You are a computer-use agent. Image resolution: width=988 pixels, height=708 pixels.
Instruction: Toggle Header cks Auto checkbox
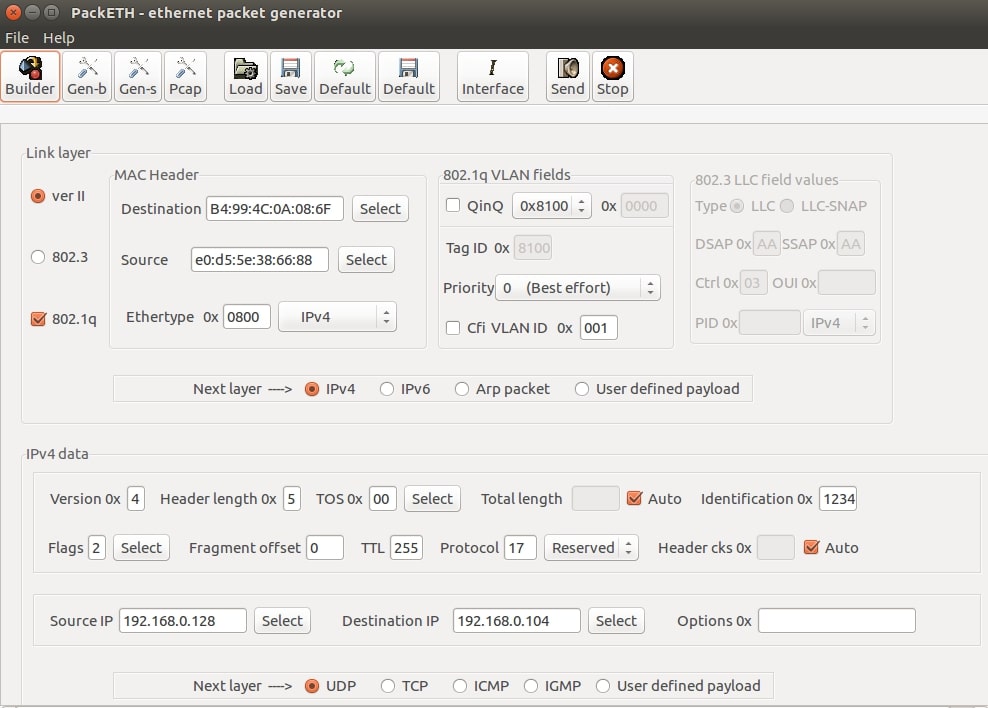(x=812, y=547)
